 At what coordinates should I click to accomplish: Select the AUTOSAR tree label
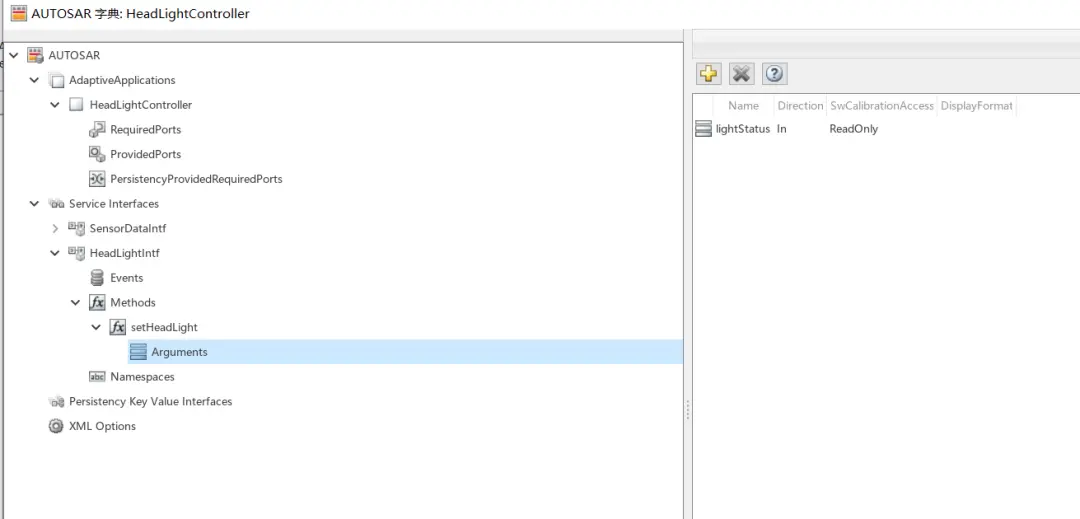(74, 55)
